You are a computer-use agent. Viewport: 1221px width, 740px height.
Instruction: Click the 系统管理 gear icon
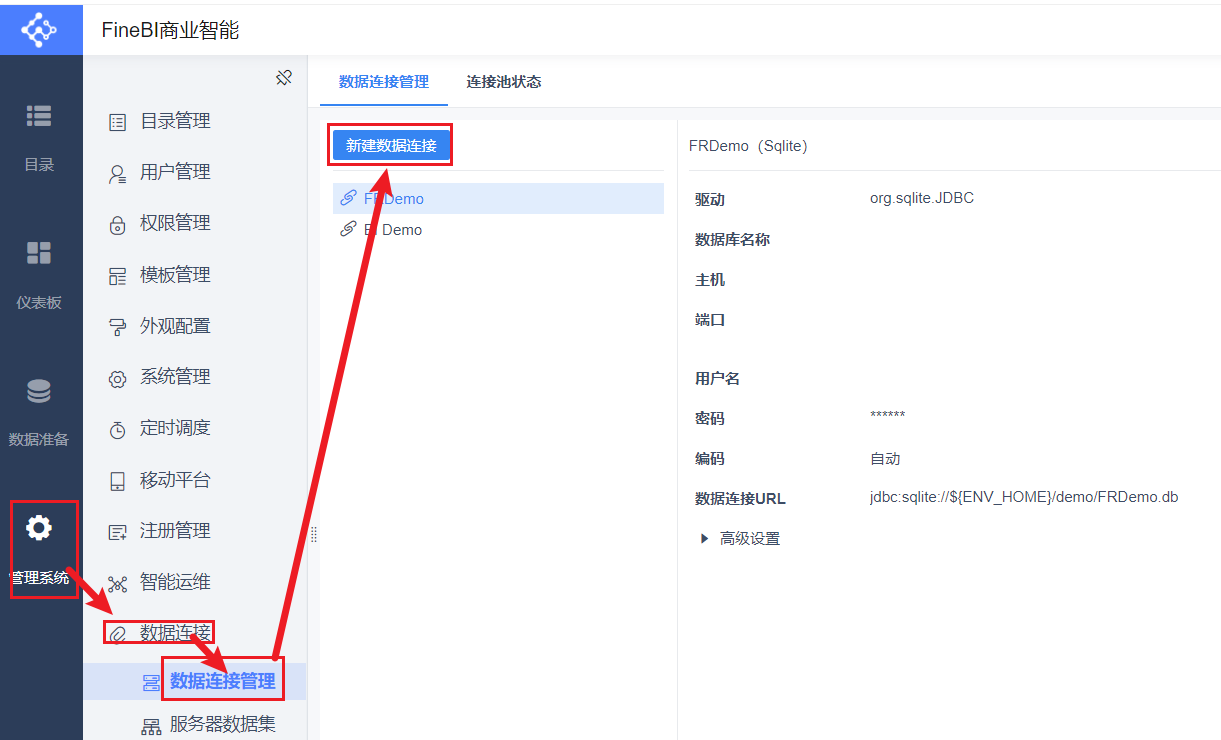pyautogui.click(x=118, y=378)
